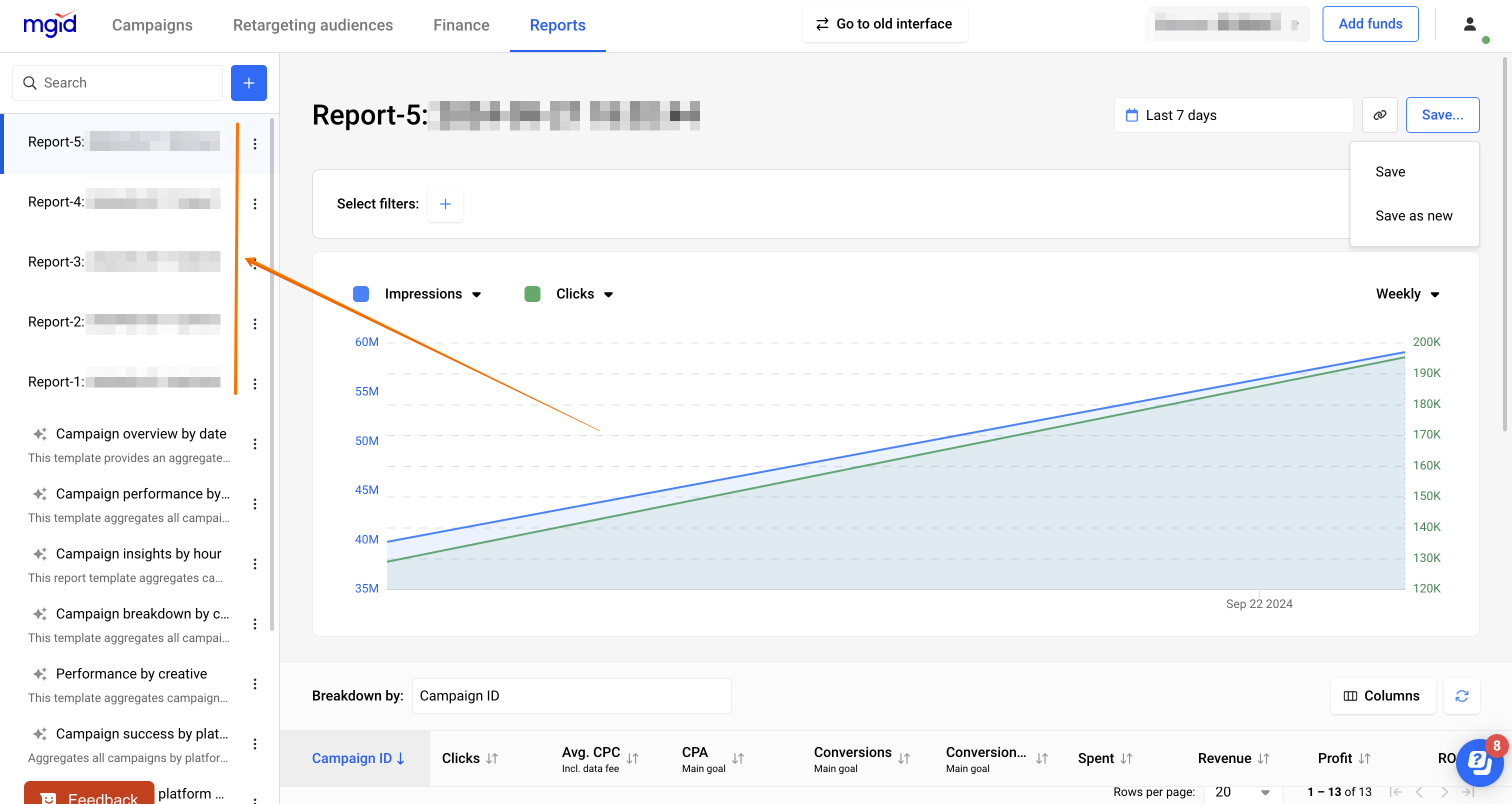The height and width of the screenshot is (804, 1512).
Task: Open three-dot menu for Report-4
Action: click(x=254, y=203)
